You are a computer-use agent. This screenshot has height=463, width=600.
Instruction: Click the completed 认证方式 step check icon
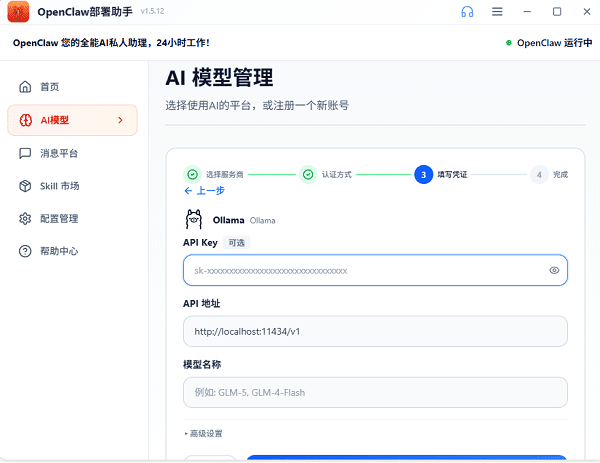pos(308,174)
